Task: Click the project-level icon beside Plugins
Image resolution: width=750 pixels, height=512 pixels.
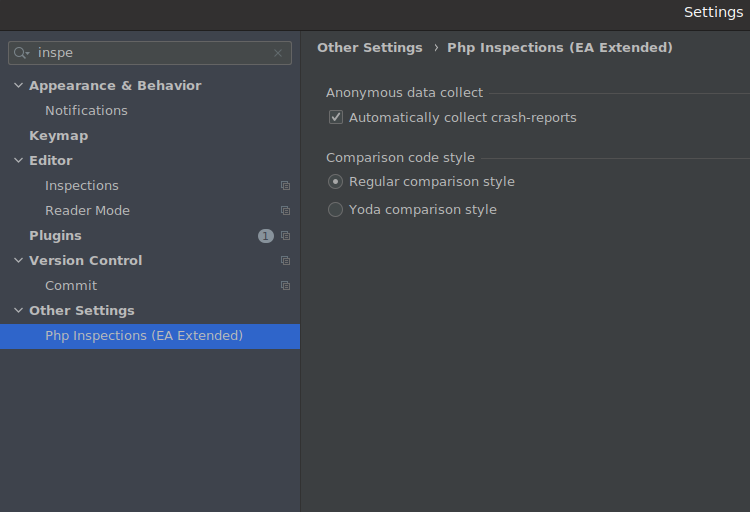Action: [285, 236]
